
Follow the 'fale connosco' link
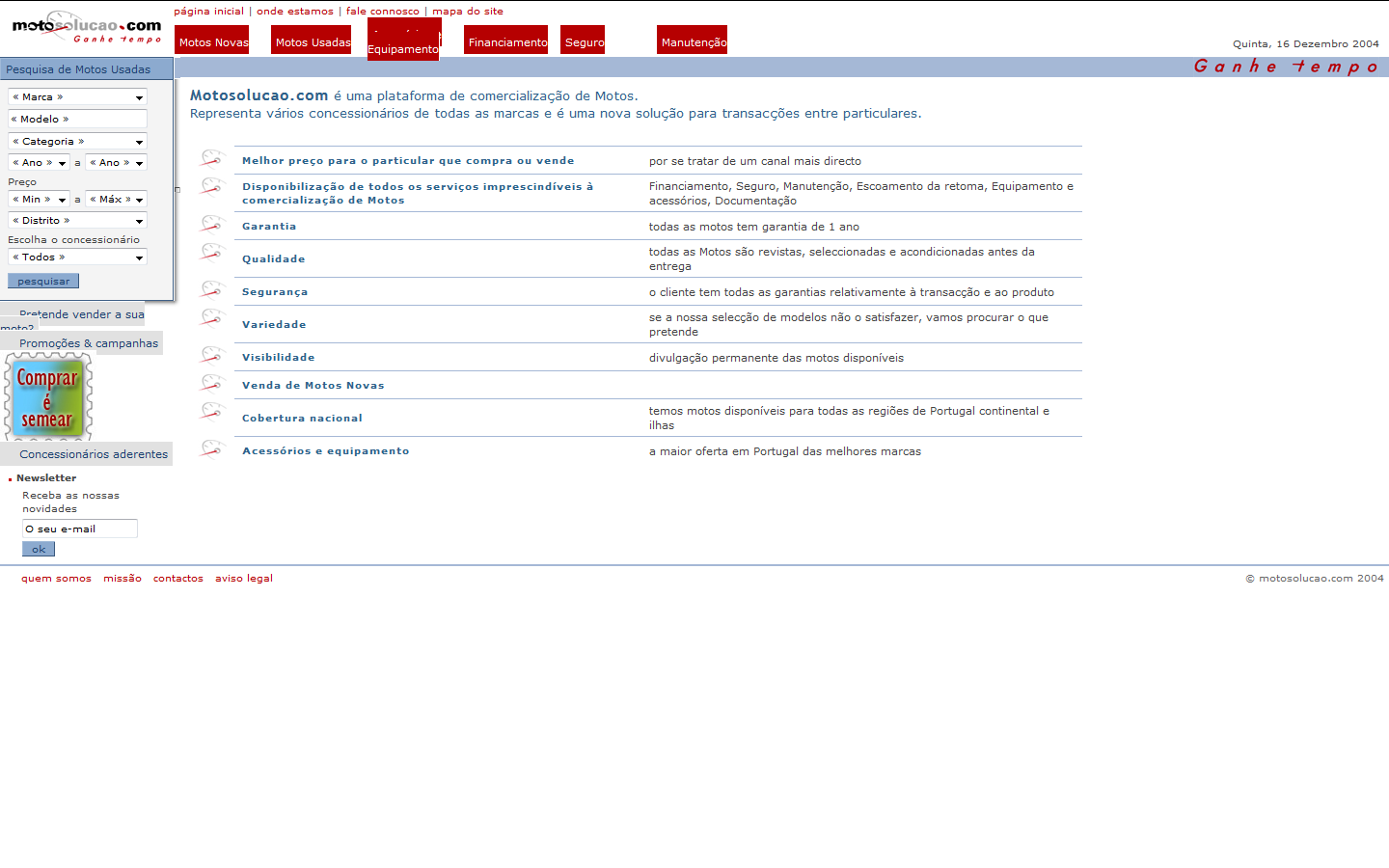click(x=382, y=12)
